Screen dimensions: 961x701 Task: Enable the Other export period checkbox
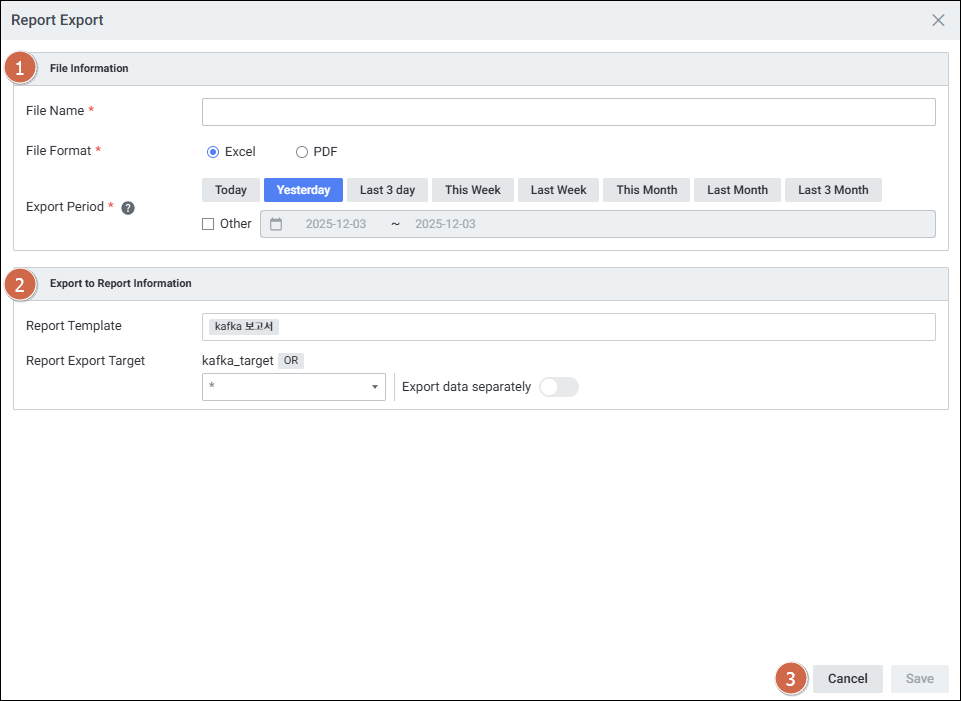point(208,224)
